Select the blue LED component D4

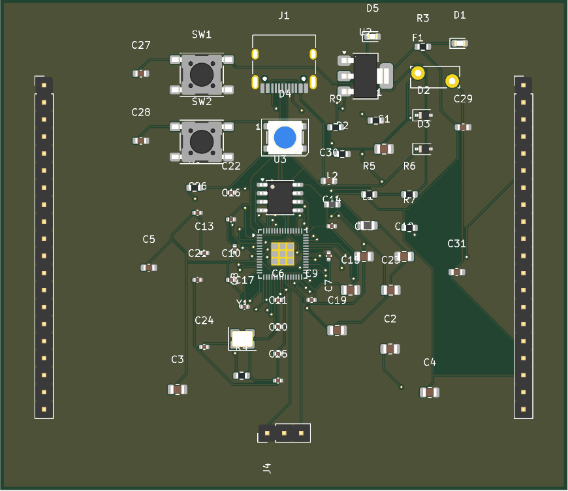tap(285, 137)
